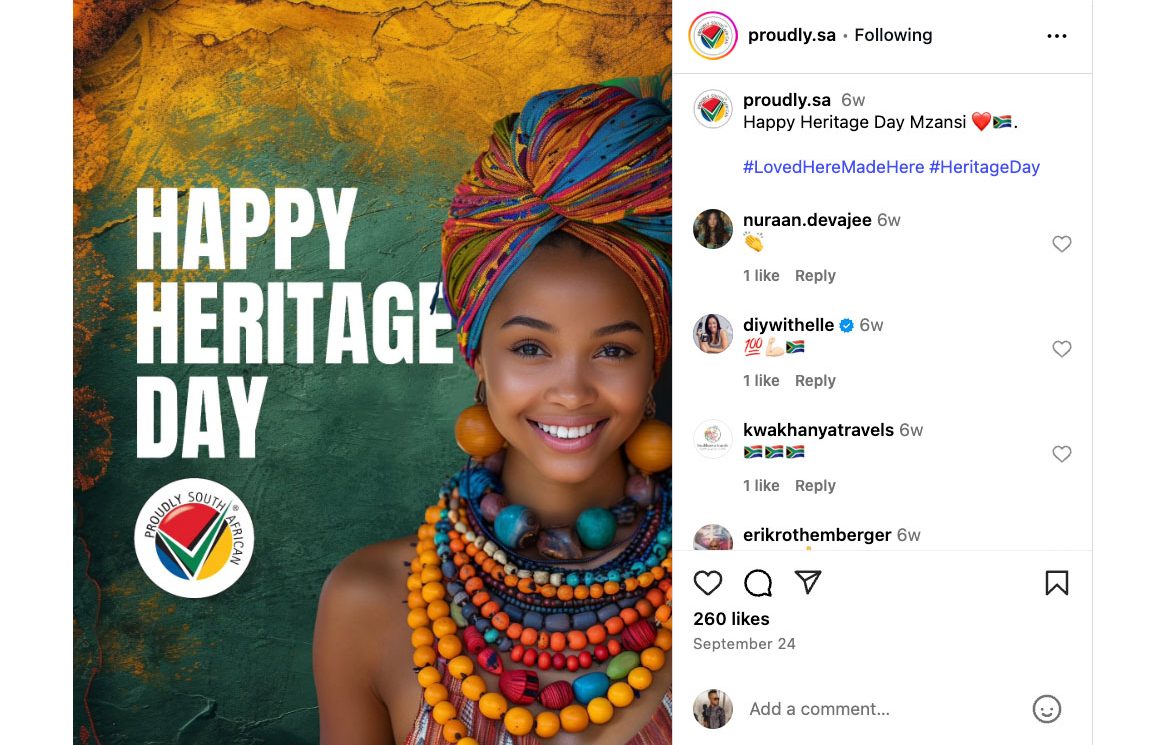This screenshot has height=745, width=1166.
Task: Toggle Following status for proudly.sa
Action: (893, 35)
